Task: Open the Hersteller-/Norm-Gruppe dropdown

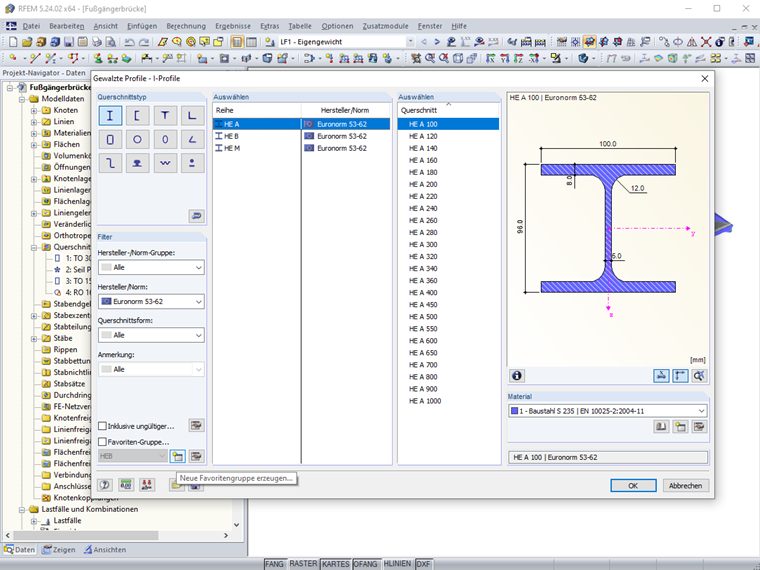Action: [199, 268]
